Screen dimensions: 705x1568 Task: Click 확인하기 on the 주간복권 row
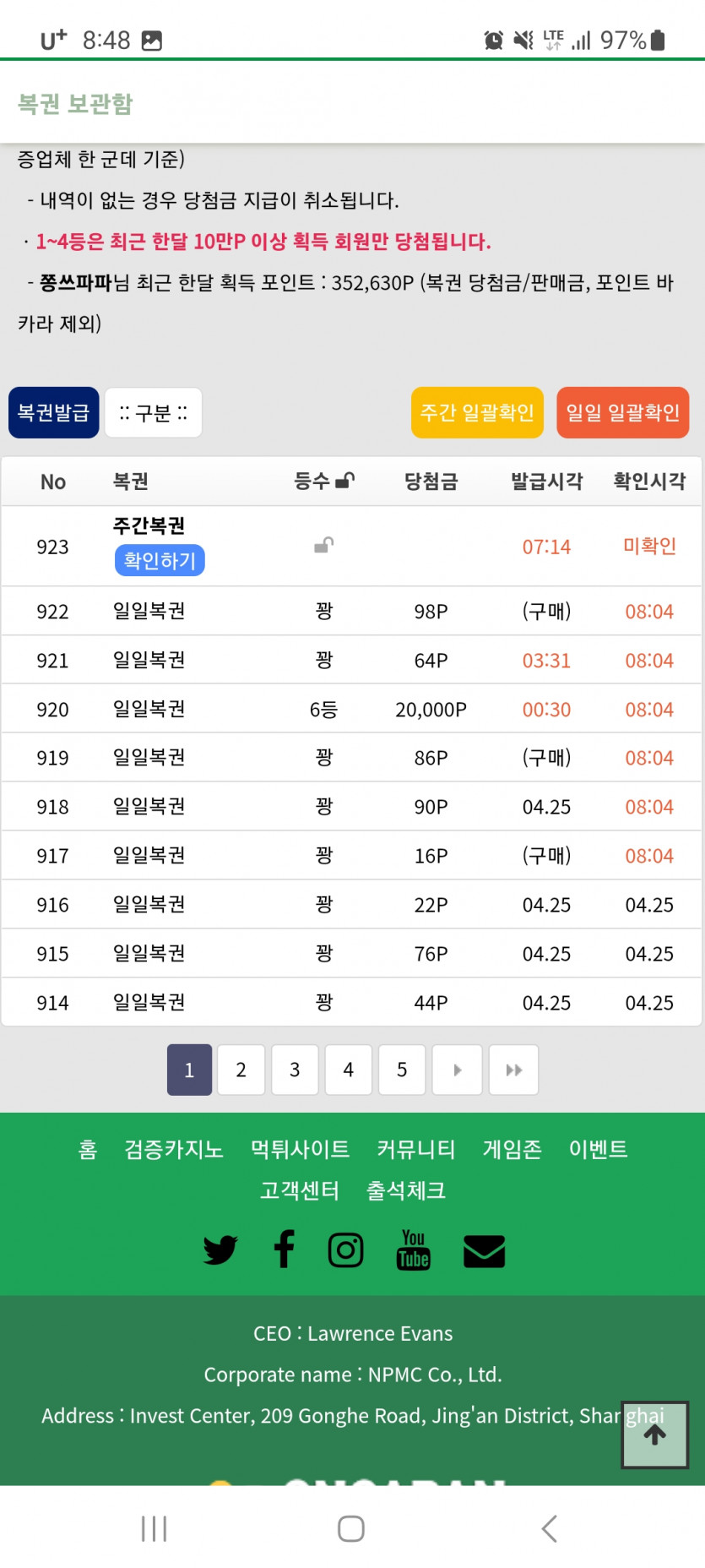click(x=160, y=560)
